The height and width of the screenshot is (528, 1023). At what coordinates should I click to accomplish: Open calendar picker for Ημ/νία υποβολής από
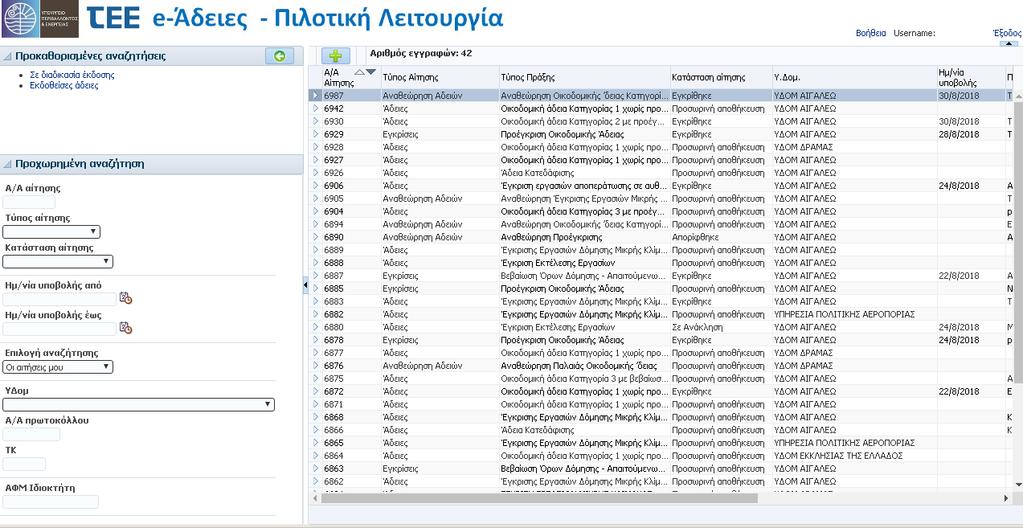tap(126, 299)
